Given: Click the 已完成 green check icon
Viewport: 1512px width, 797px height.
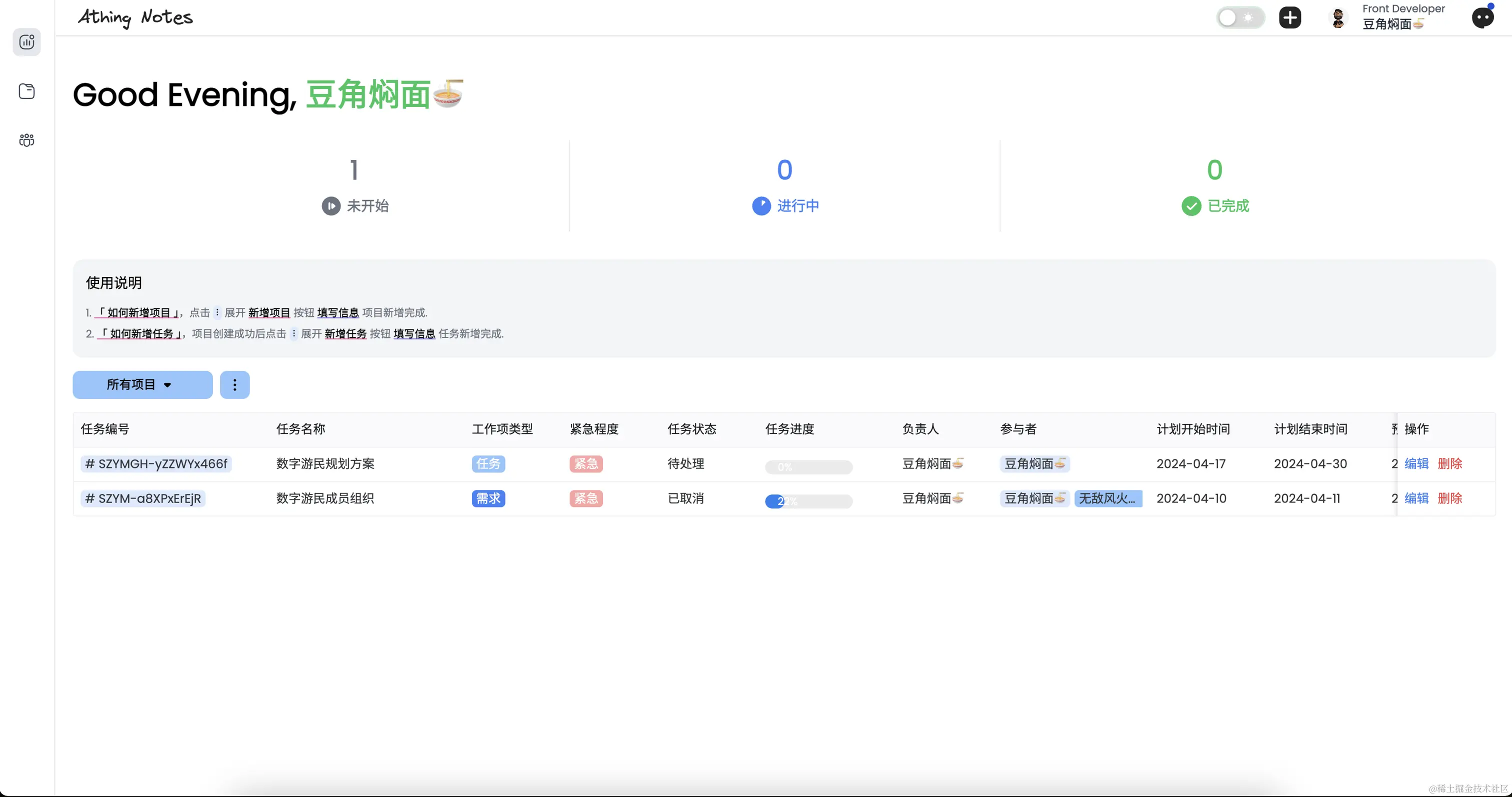Looking at the screenshot, I should tap(1191, 206).
